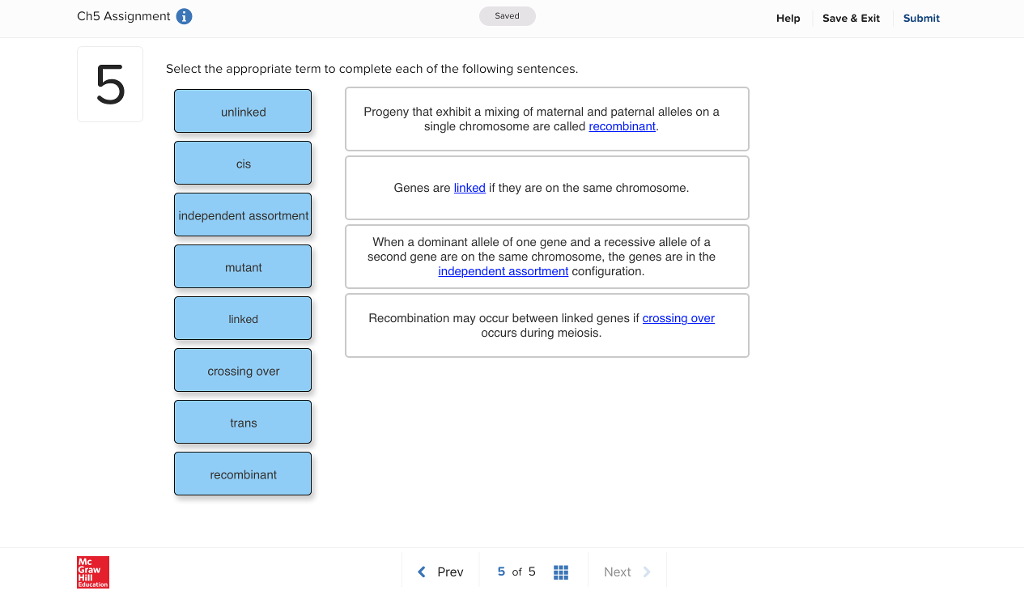
Task: Click the Help button
Action: (788, 18)
